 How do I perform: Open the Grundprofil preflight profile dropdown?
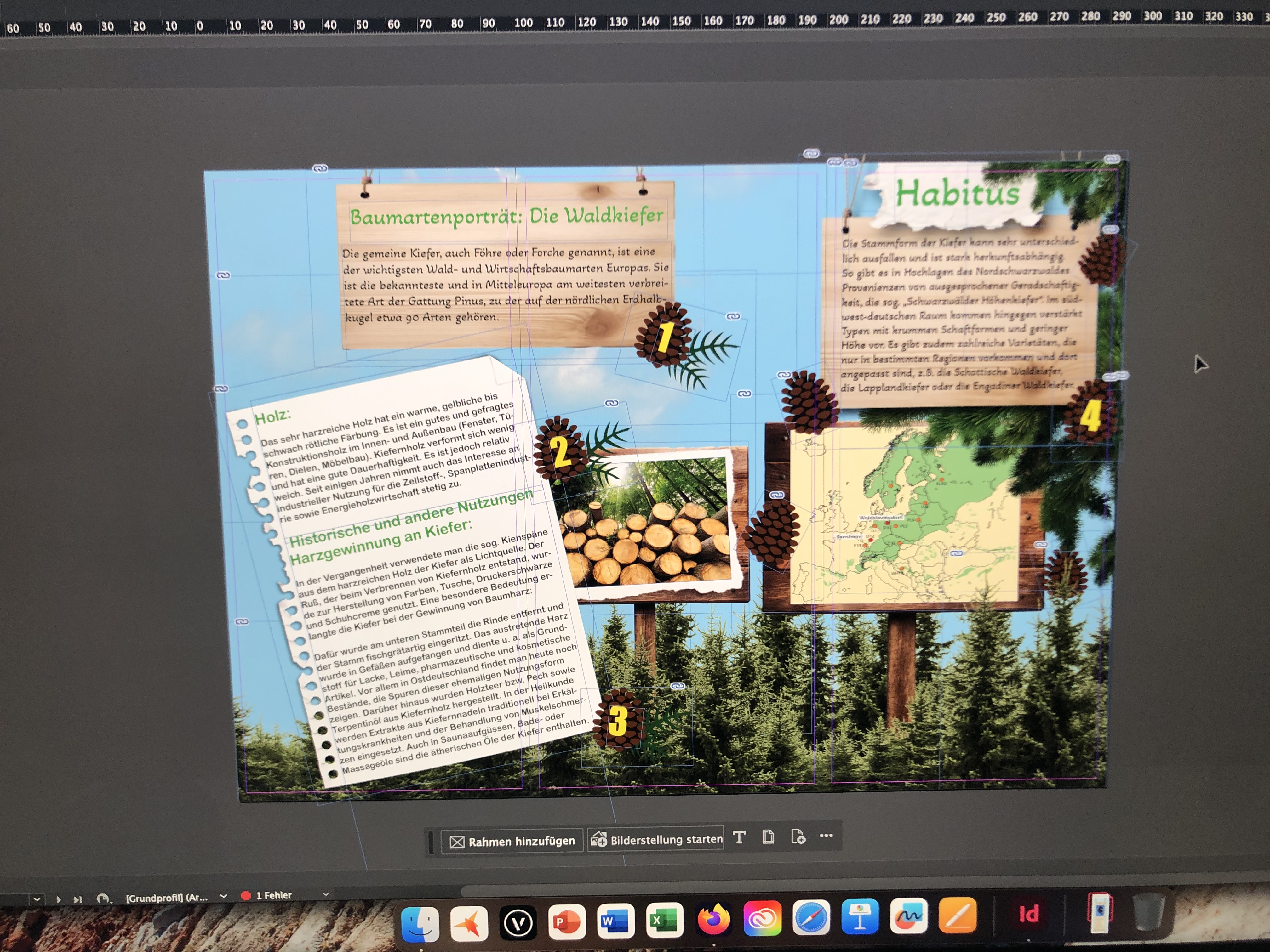coord(223,896)
